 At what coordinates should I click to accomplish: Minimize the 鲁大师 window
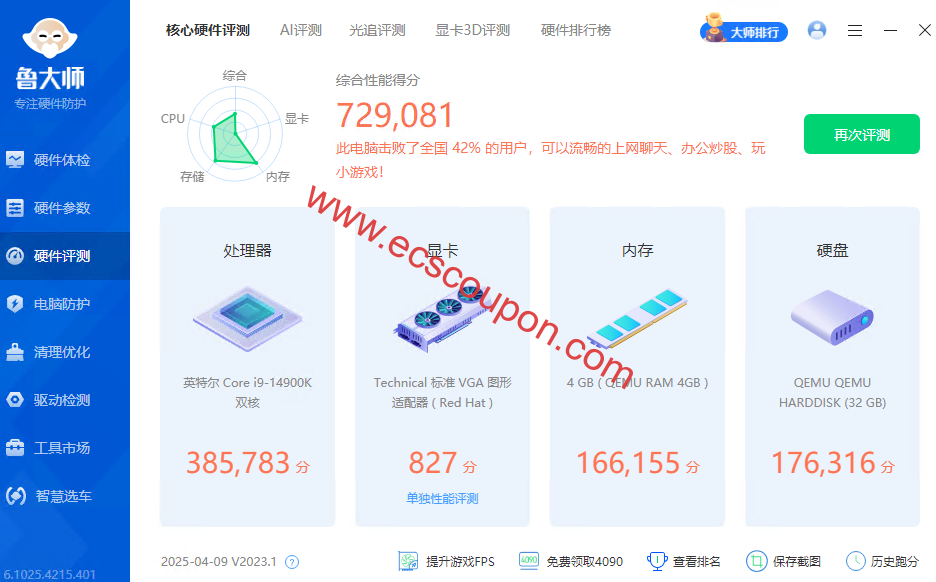[890, 30]
